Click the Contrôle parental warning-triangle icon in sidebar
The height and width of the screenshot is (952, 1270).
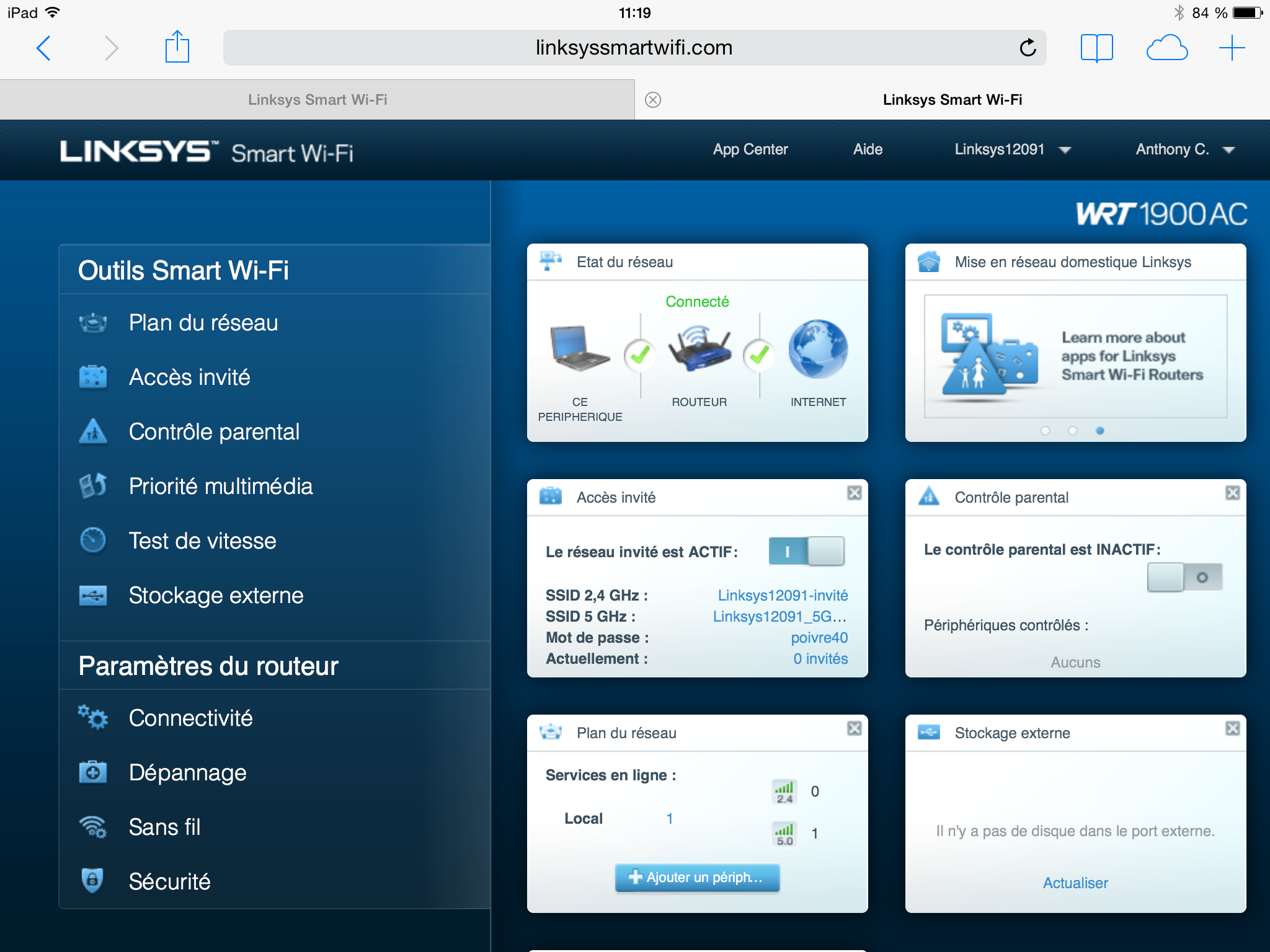(x=93, y=432)
